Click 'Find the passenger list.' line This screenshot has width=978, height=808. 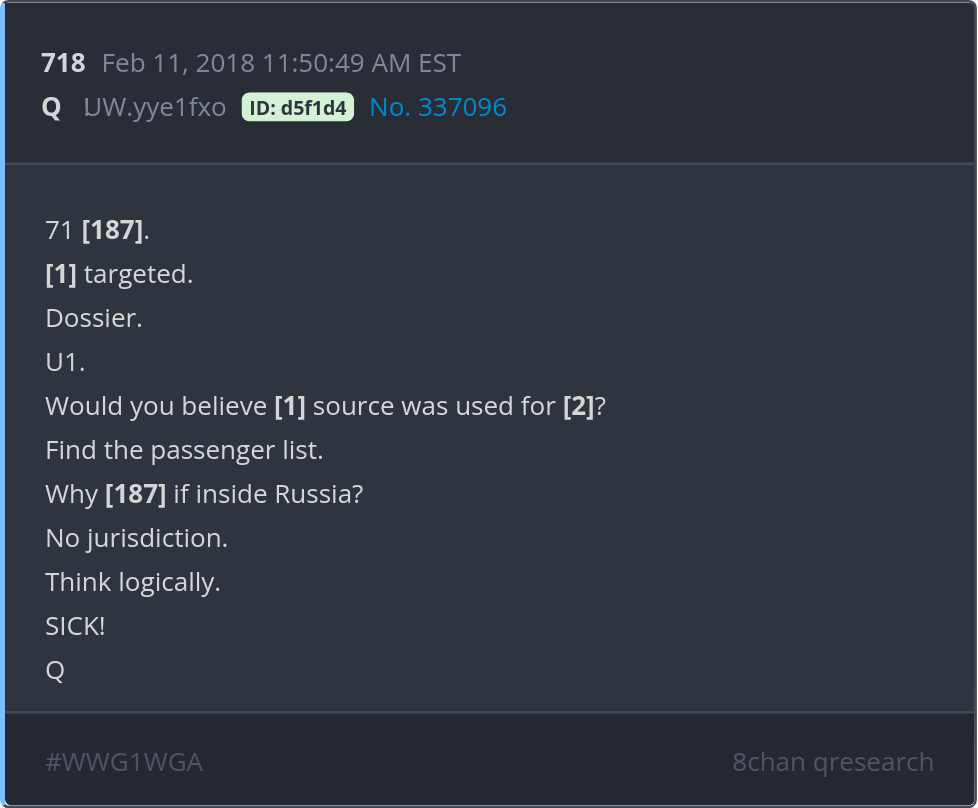[x=184, y=450]
